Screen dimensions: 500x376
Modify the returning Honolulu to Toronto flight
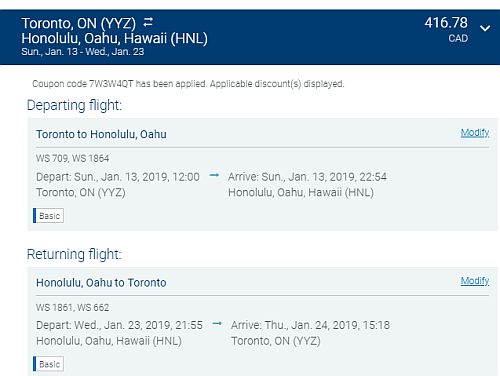tap(475, 281)
